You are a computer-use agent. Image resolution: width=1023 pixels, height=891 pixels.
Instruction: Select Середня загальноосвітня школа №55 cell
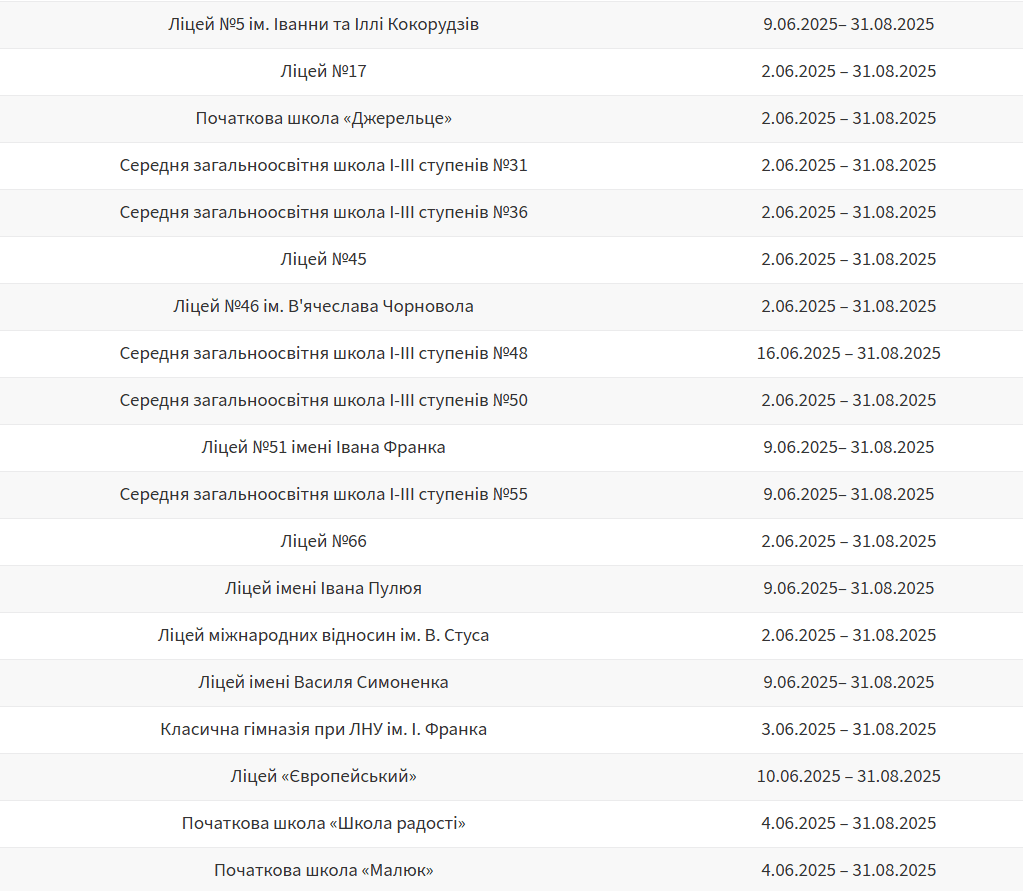(x=324, y=494)
